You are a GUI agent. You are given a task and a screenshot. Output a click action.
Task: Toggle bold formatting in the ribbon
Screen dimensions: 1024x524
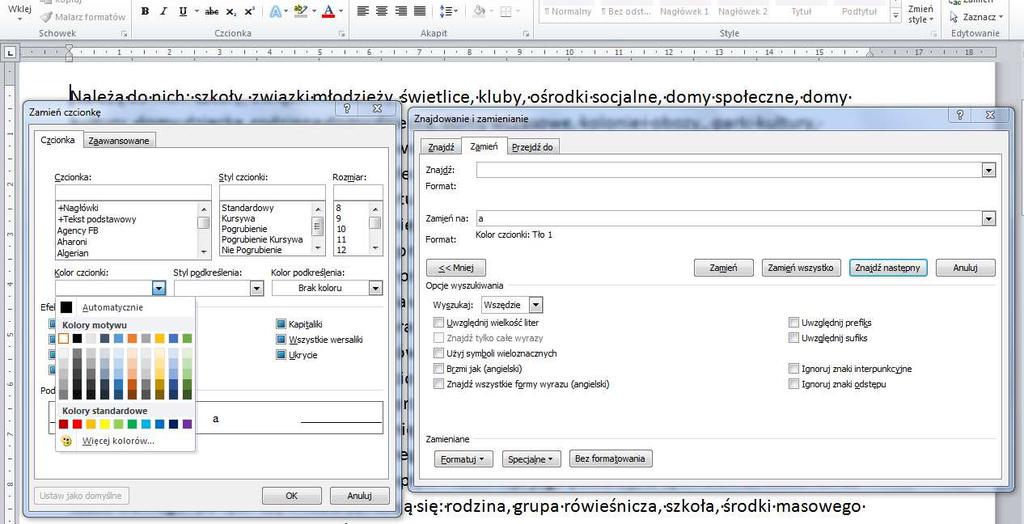(x=145, y=11)
